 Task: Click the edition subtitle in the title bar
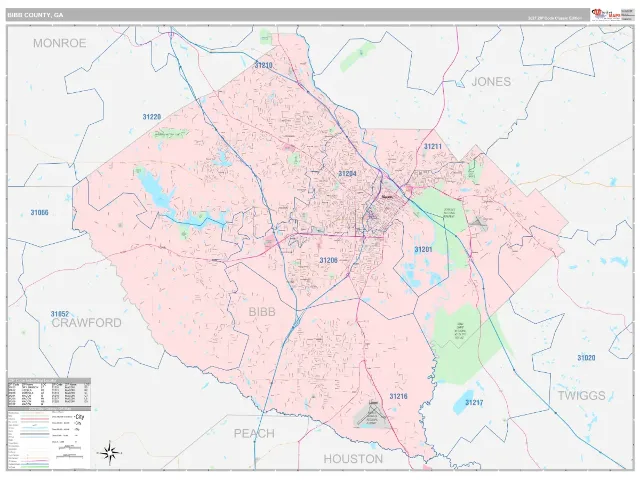click(x=555, y=18)
